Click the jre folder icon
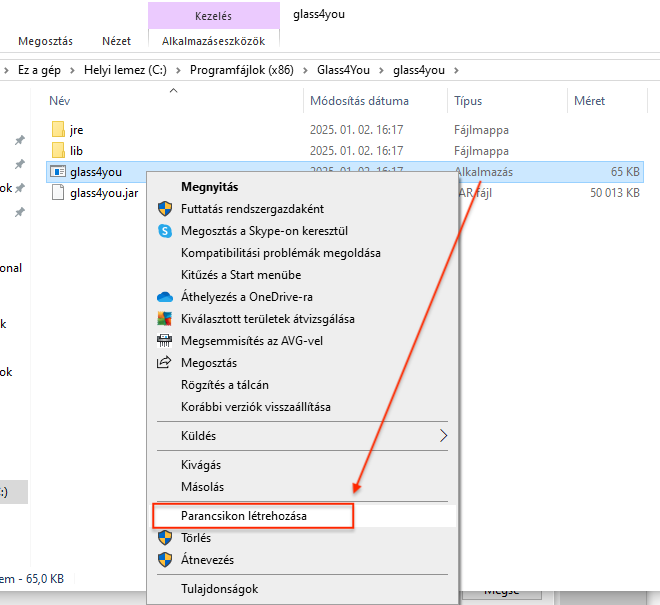The height and width of the screenshot is (605, 660). point(58,130)
